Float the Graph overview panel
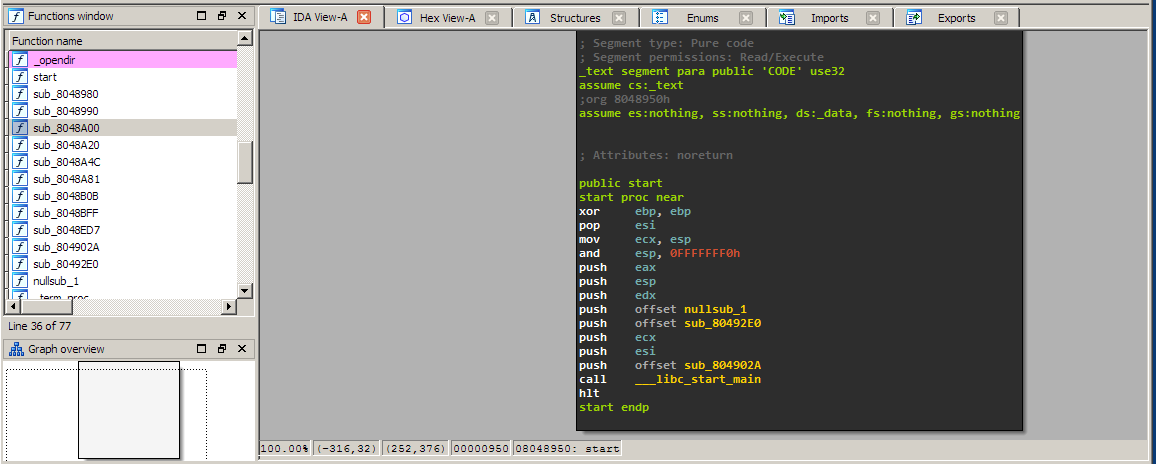This screenshot has width=1156, height=464. [x=222, y=349]
